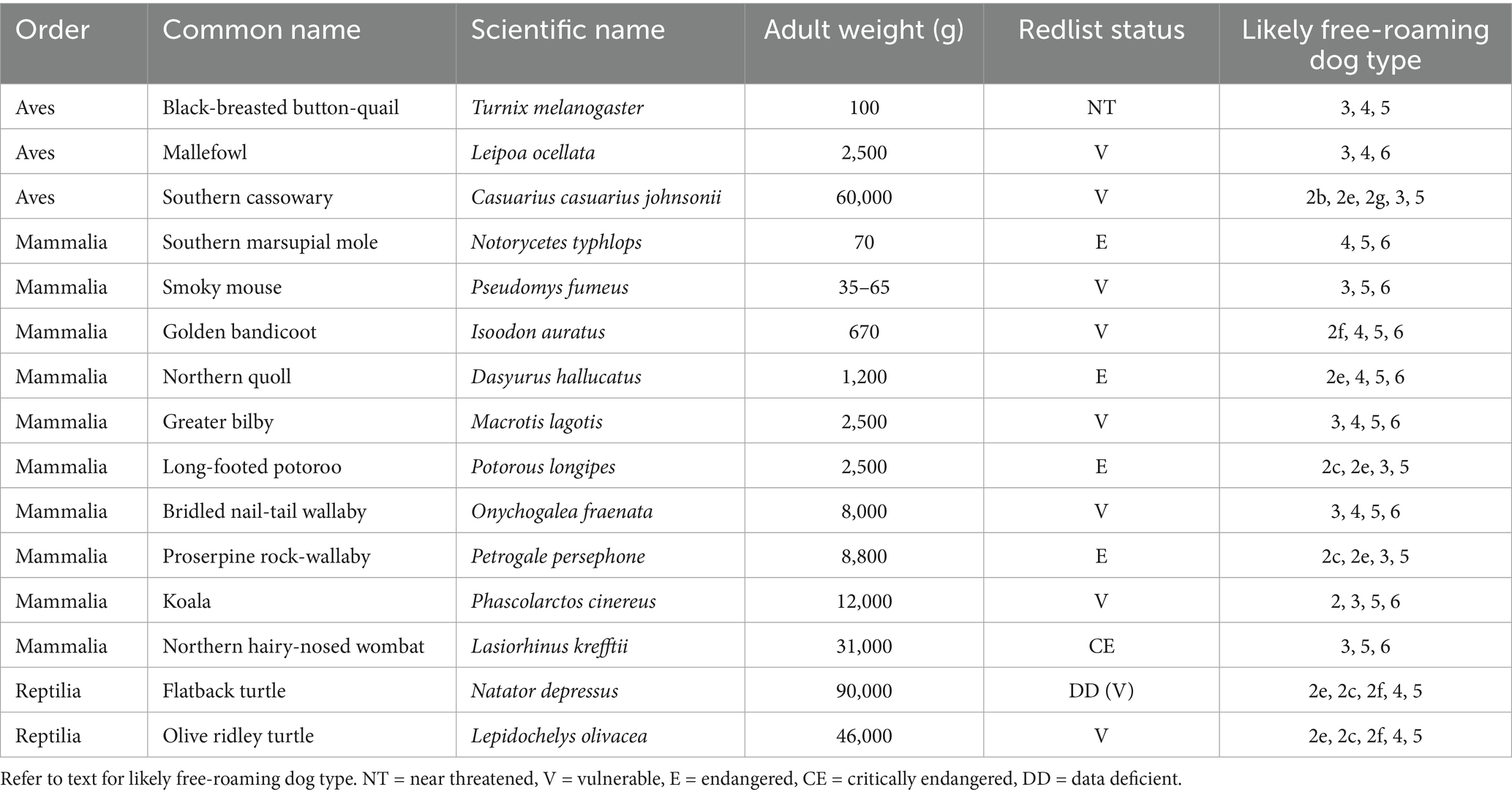Click the DD (V) redlist status cell
The height and width of the screenshot is (795, 1512).
(1101, 691)
